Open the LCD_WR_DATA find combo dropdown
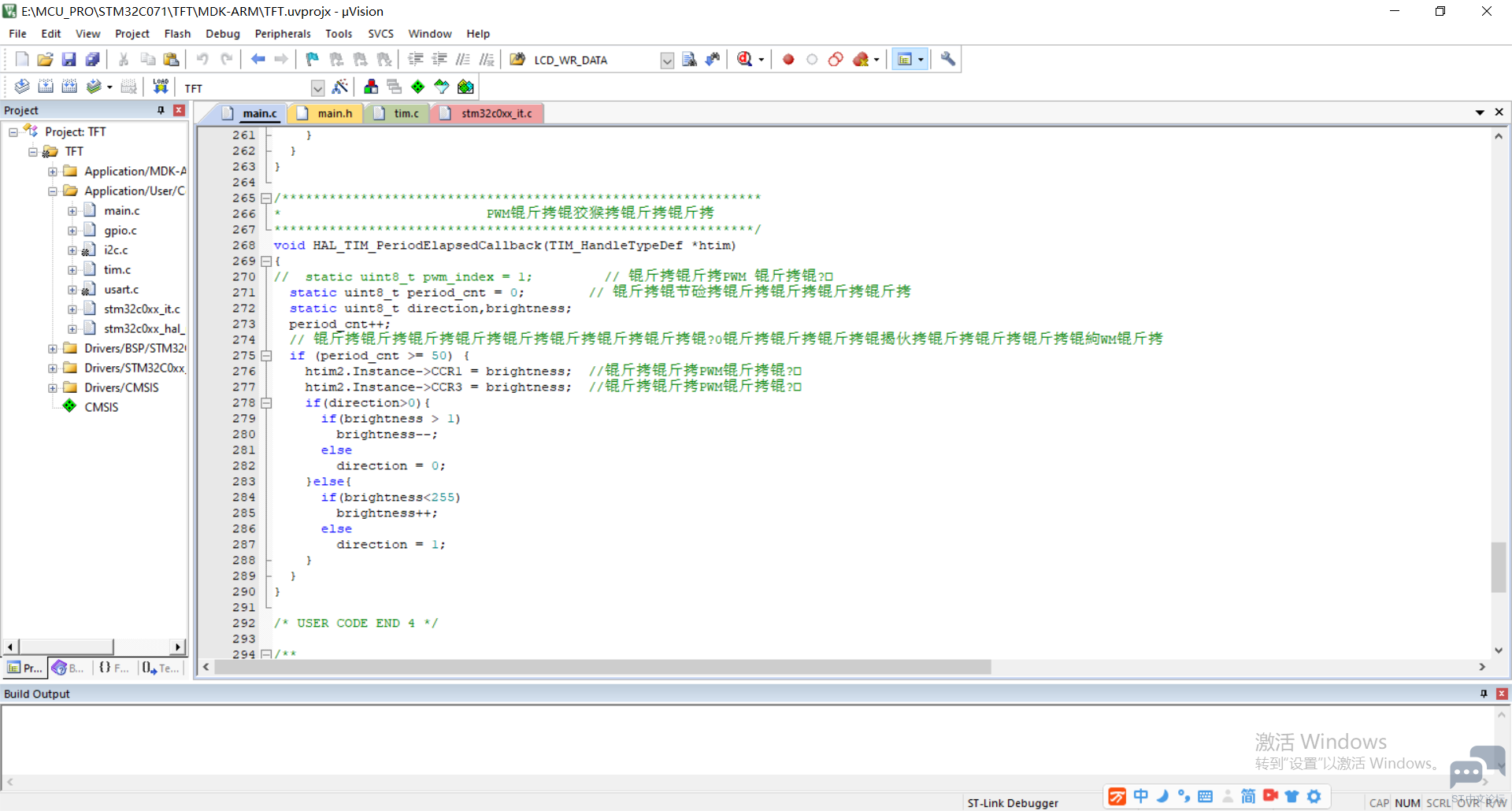1512x811 pixels. (x=667, y=60)
